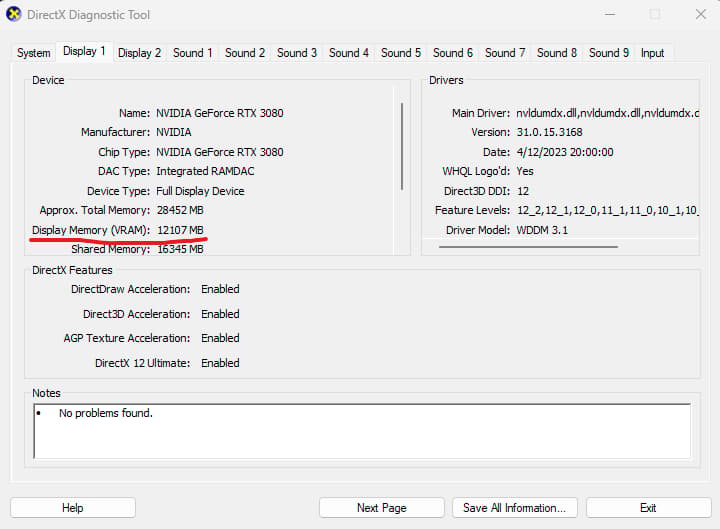The image size is (720, 529).
Task: Go to the Sound 9 tab
Action: click(x=608, y=53)
